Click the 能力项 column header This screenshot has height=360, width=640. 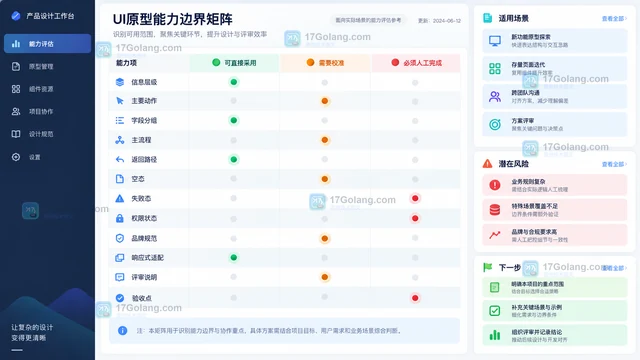[x=127, y=63]
